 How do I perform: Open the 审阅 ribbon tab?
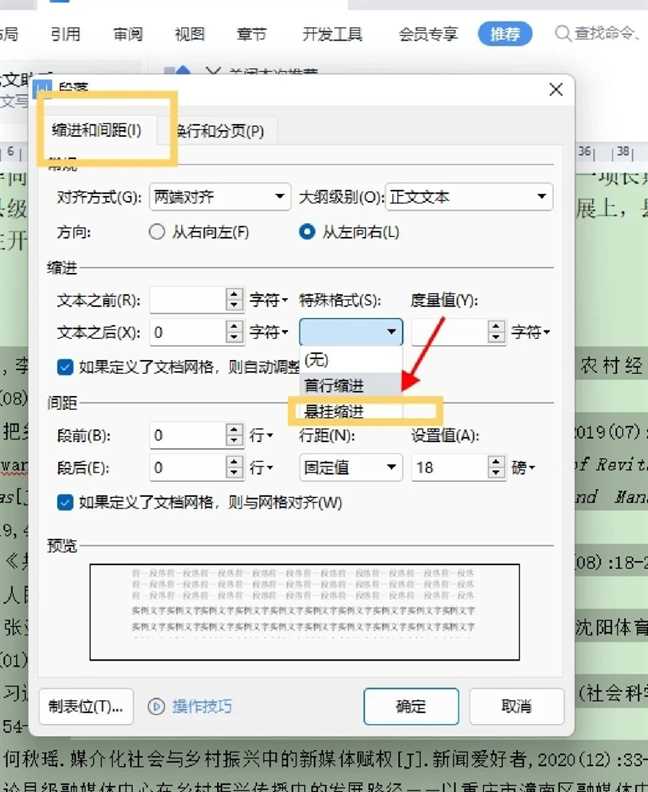pos(128,35)
